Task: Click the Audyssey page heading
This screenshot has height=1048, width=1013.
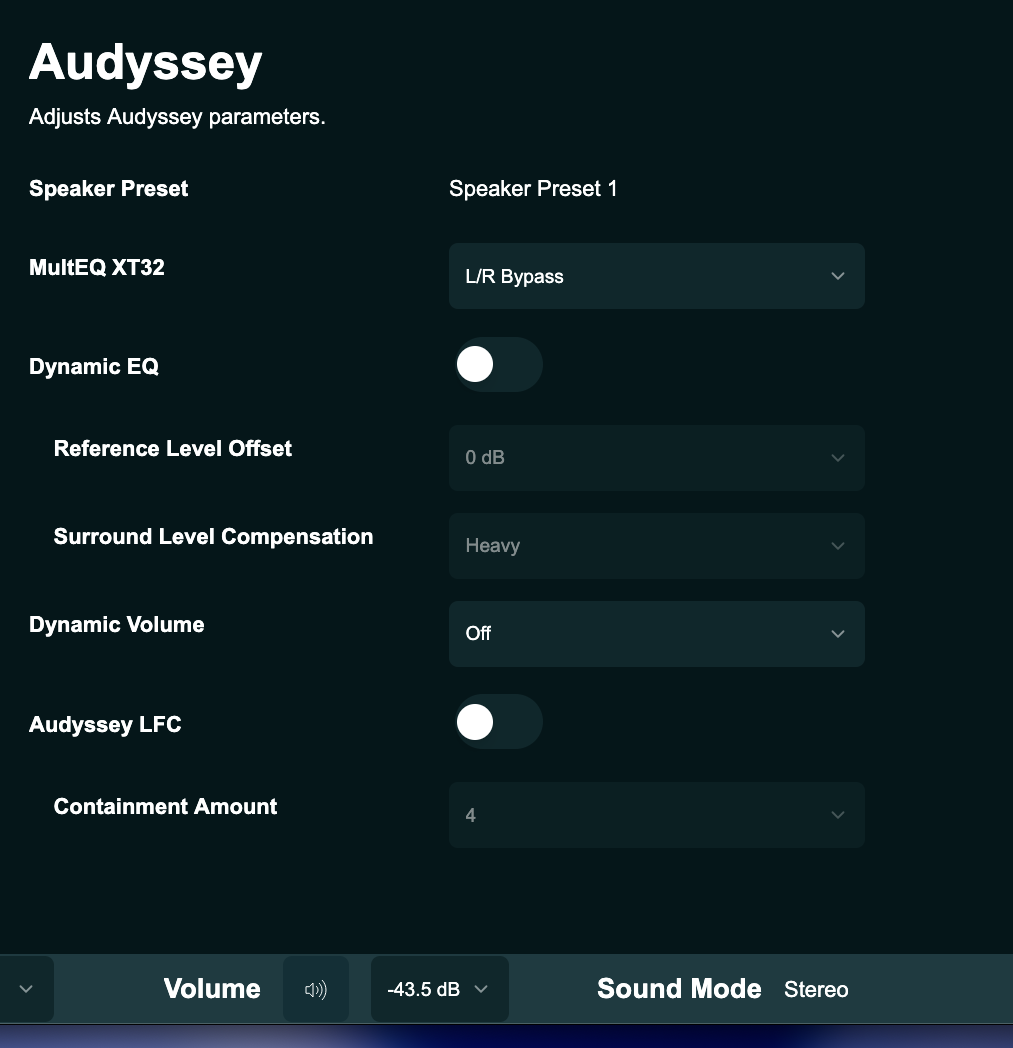Action: point(146,63)
